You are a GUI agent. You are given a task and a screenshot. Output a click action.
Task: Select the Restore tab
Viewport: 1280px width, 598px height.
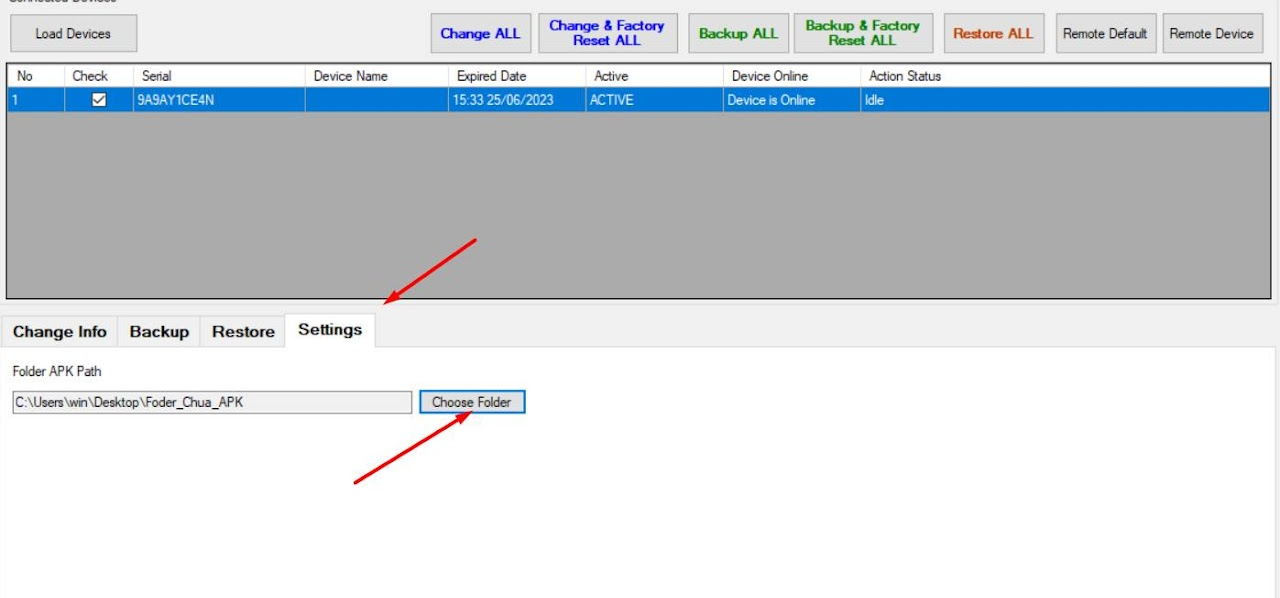pyautogui.click(x=243, y=332)
